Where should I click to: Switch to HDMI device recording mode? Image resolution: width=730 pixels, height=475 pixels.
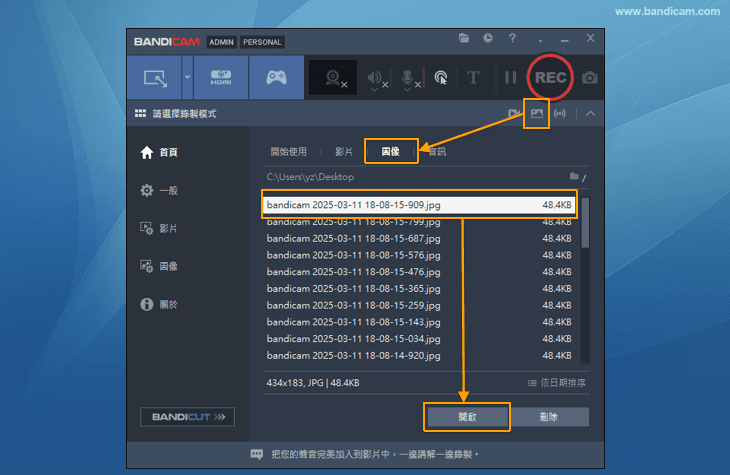(x=220, y=78)
